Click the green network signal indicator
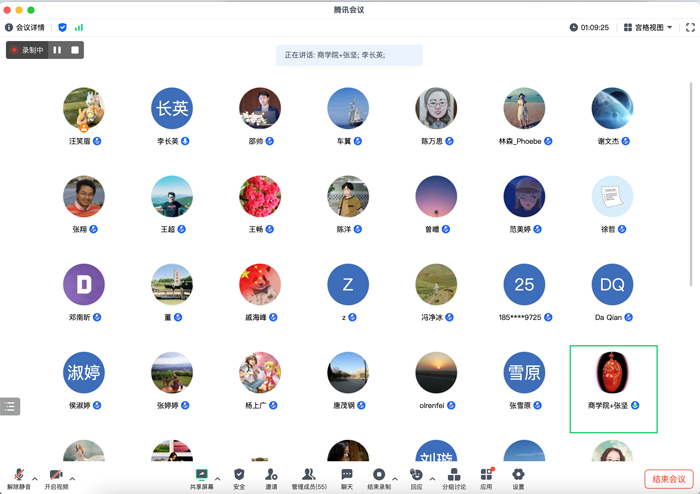This screenshot has height=494, width=700. click(x=79, y=28)
